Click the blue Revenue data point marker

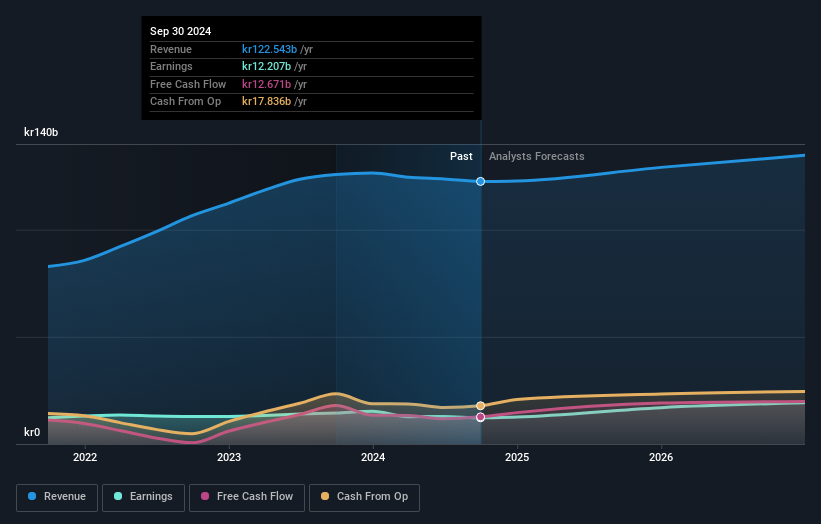pos(480,182)
